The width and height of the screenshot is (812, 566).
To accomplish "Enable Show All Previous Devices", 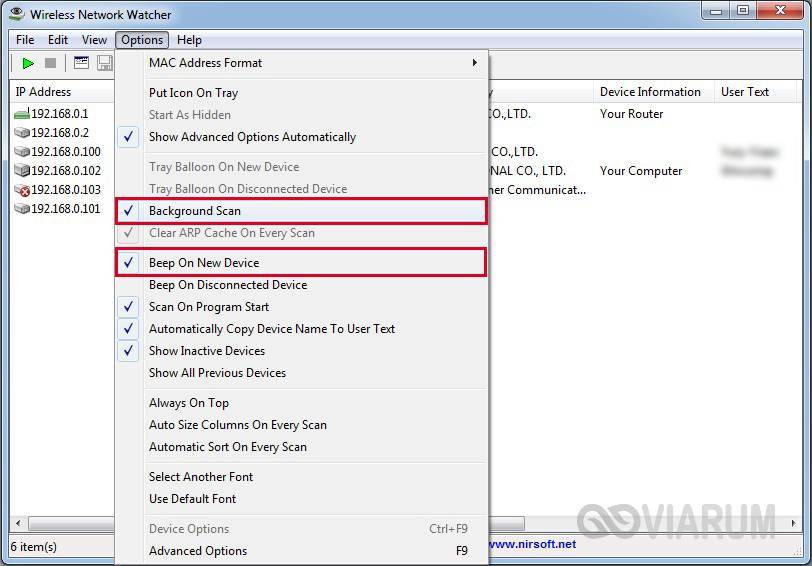I will (x=301, y=373).
